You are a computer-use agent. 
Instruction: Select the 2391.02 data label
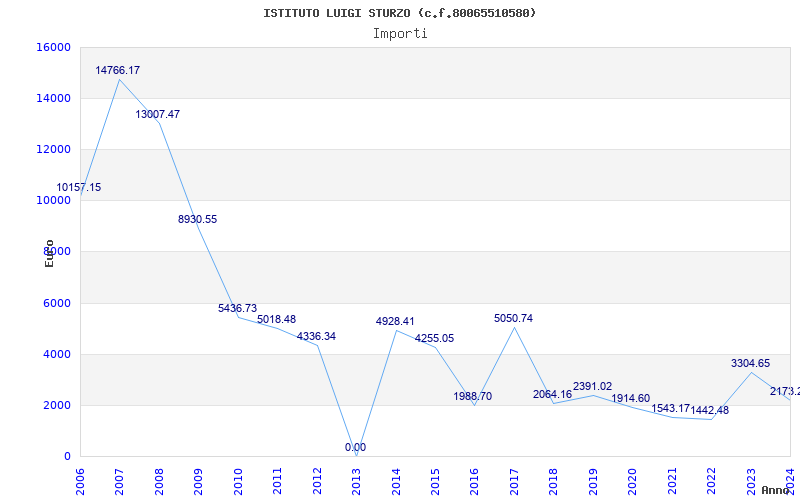(x=592, y=386)
